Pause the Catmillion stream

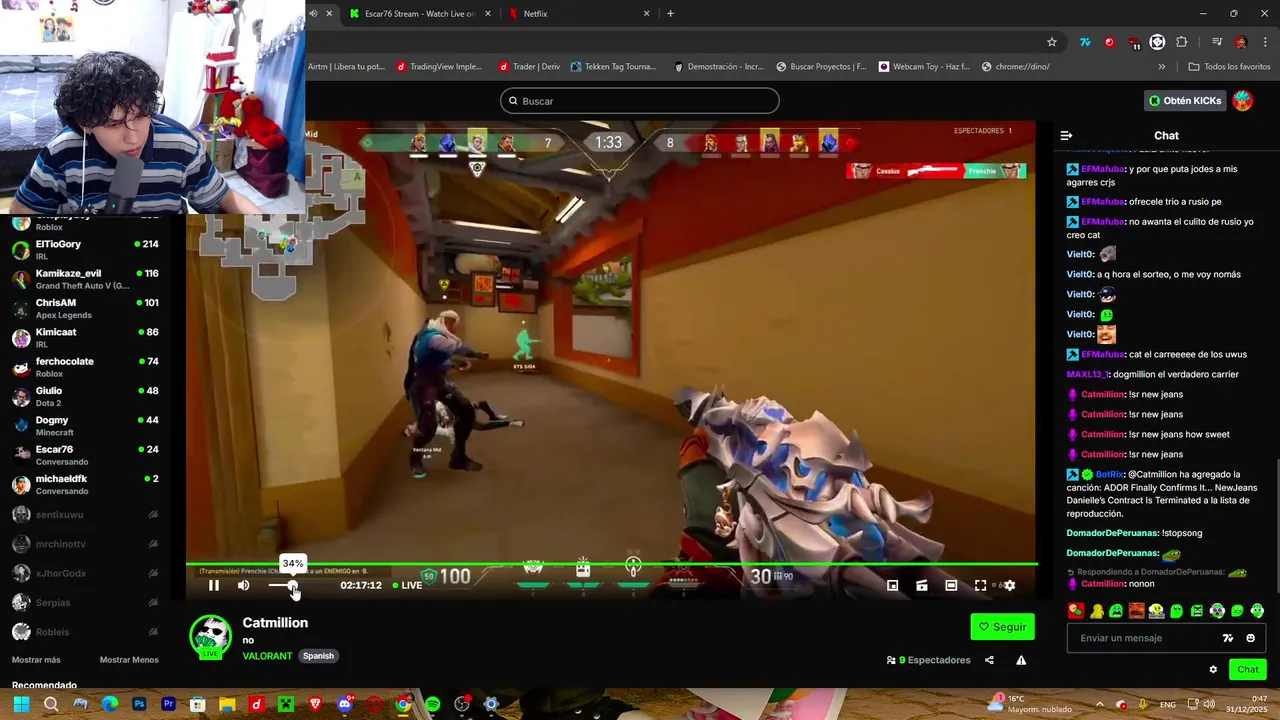(213, 585)
